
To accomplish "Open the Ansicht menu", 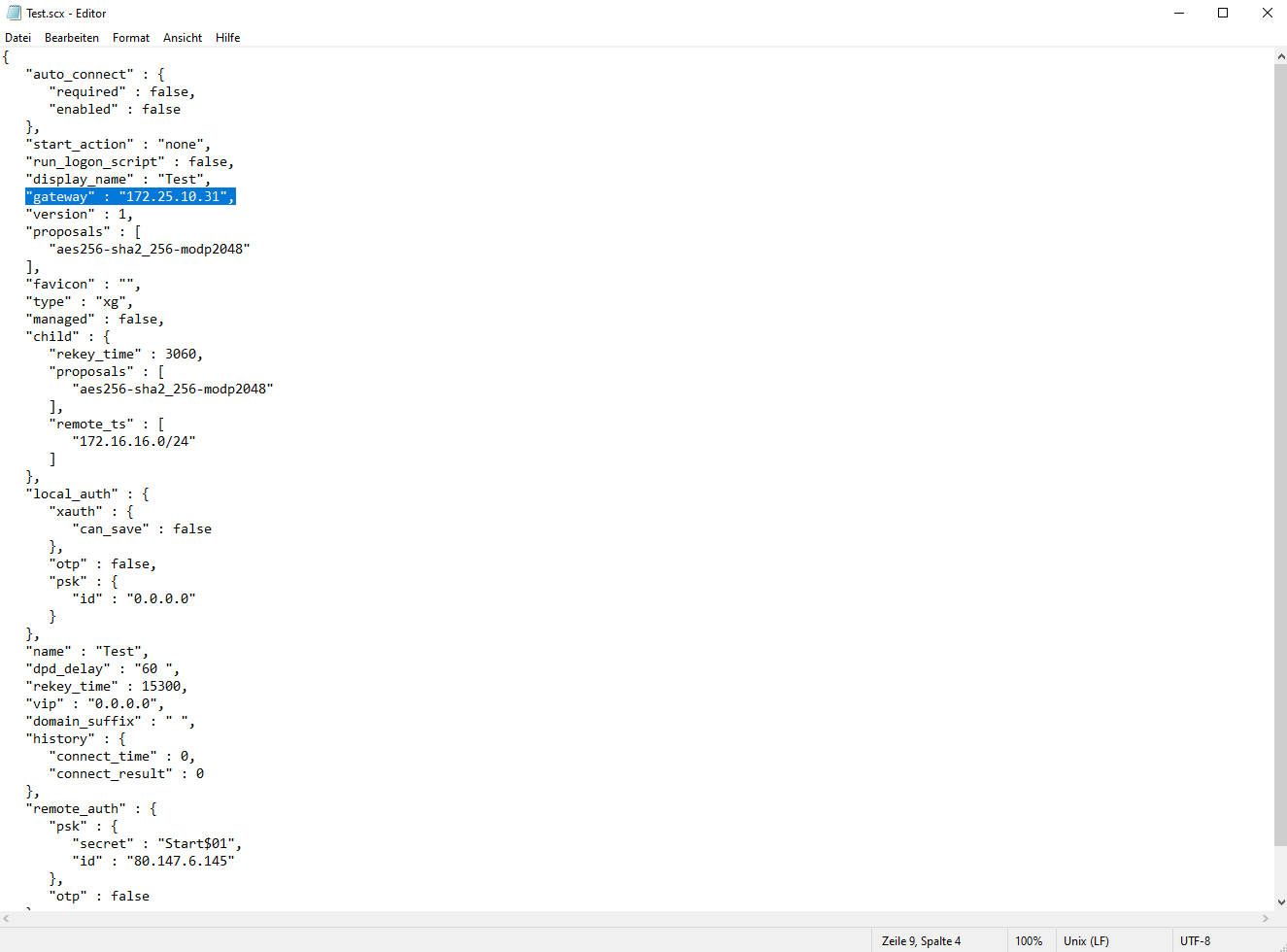I will pos(183,38).
